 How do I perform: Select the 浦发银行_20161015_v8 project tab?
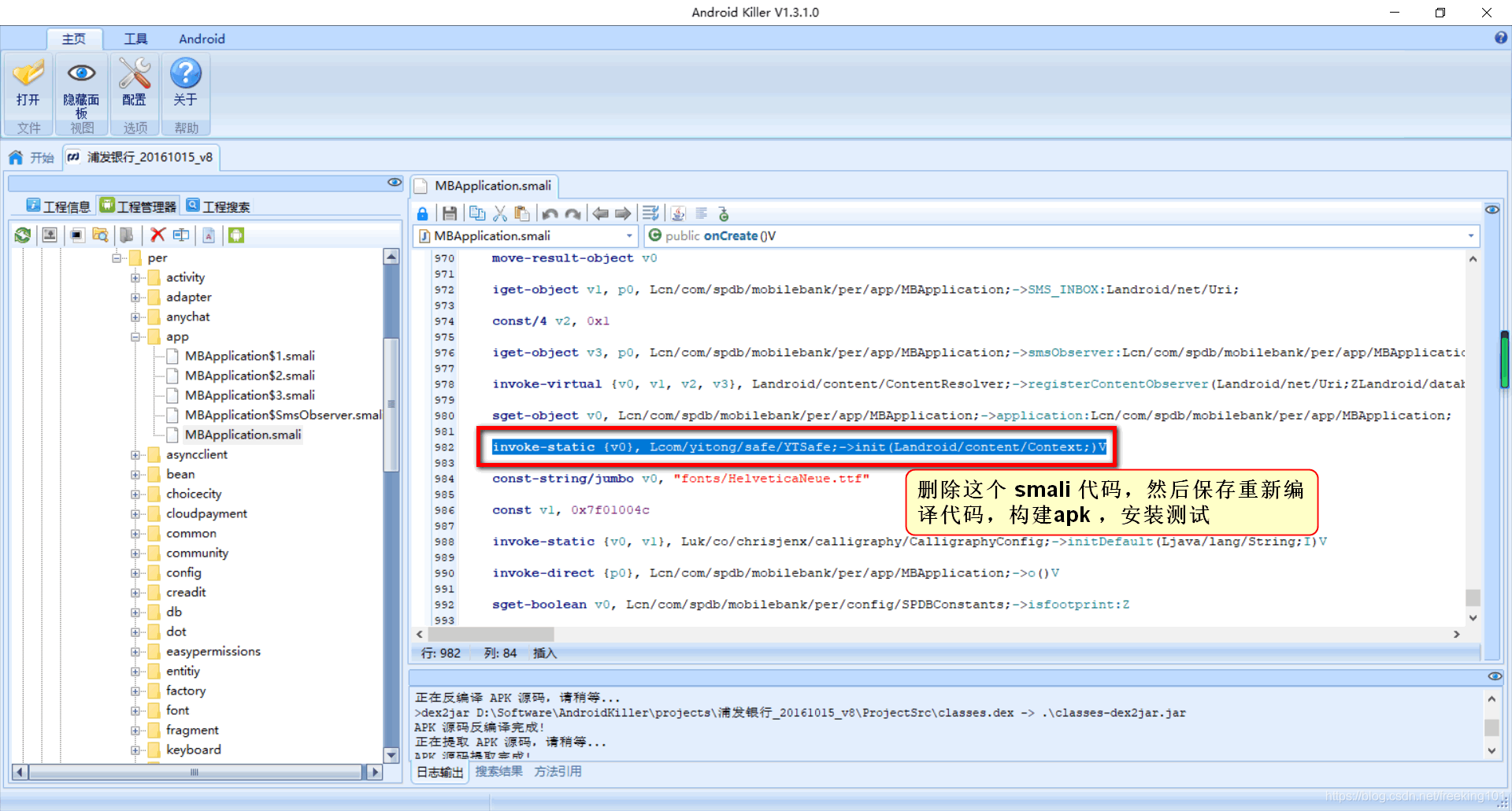140,157
